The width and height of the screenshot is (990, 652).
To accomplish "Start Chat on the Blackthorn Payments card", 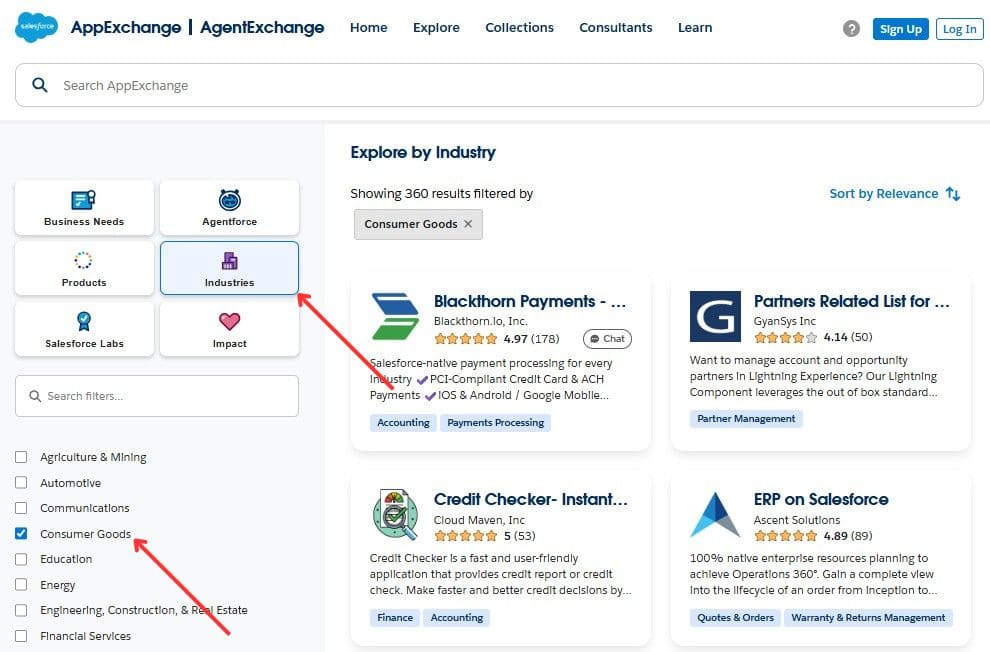I will 607,339.
